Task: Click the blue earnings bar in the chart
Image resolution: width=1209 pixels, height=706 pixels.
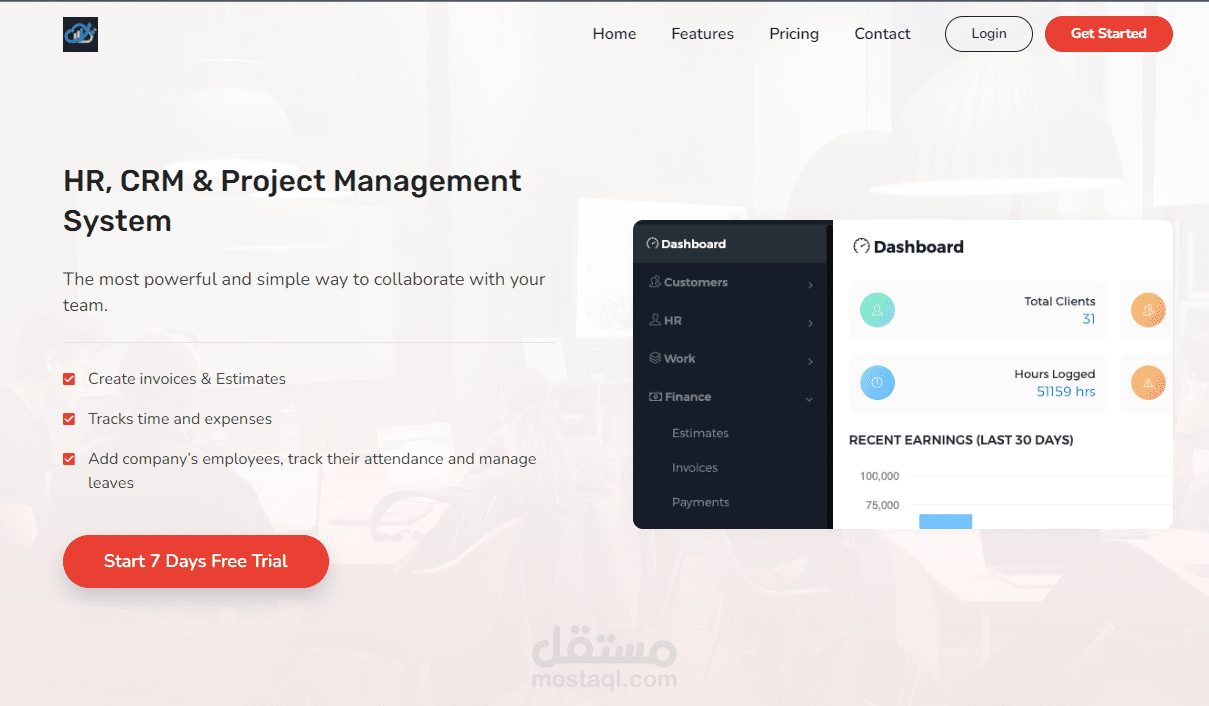Action: coord(944,521)
